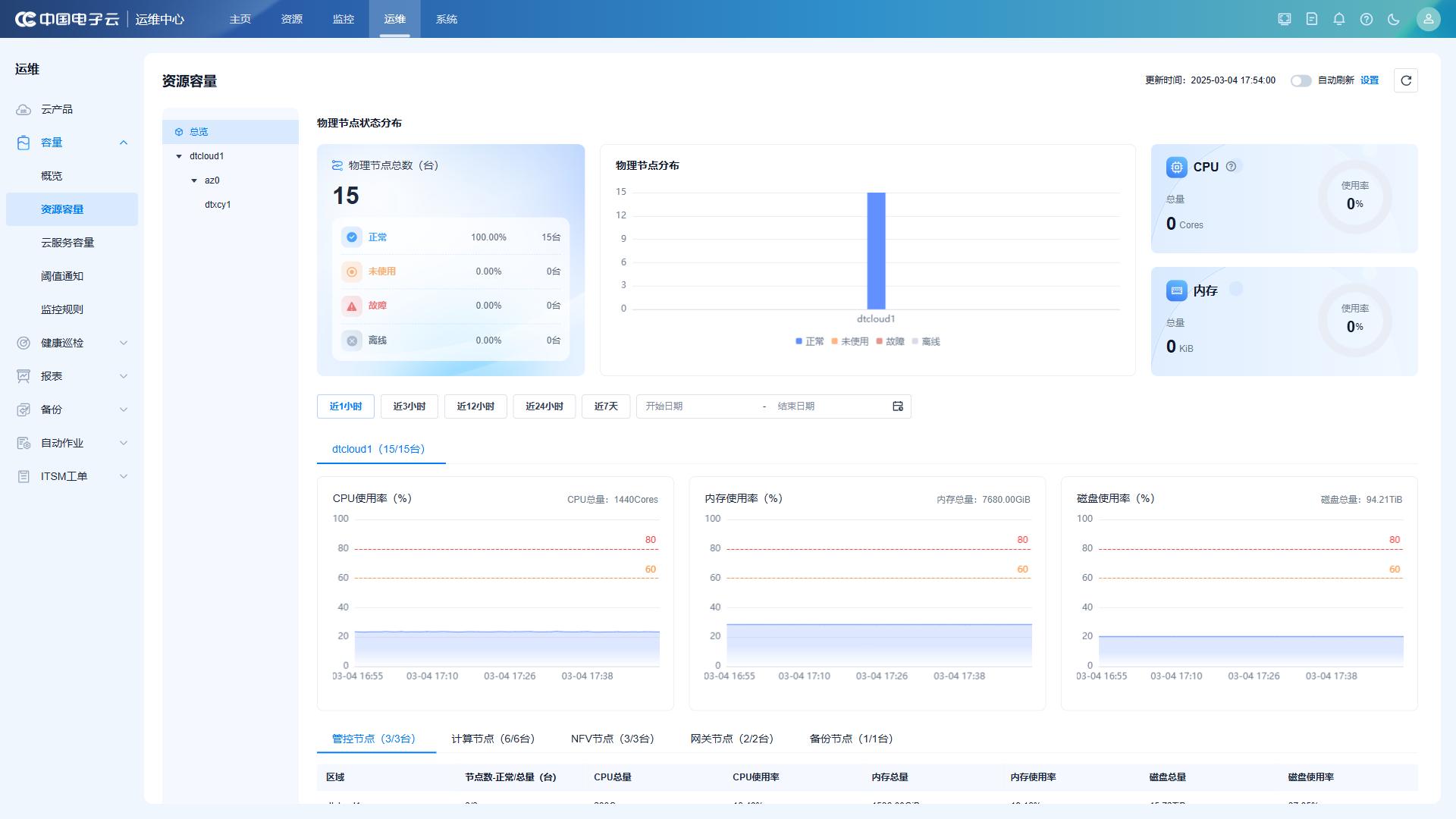Expand the 健康巡检 sidebar section

[124, 343]
